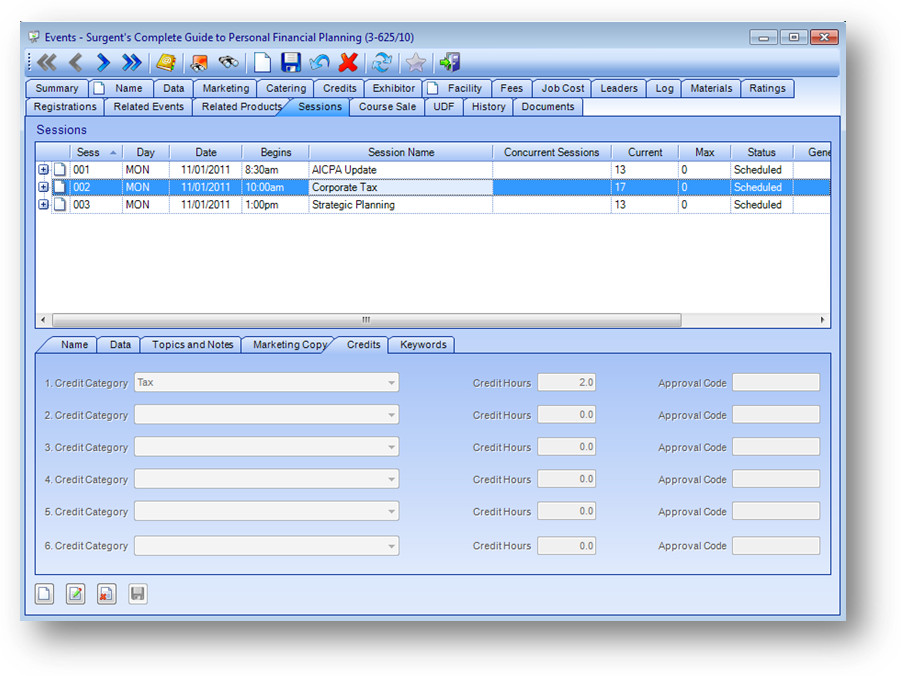Go to the first record arrow
Screen dimensions: 901x676
[47, 62]
